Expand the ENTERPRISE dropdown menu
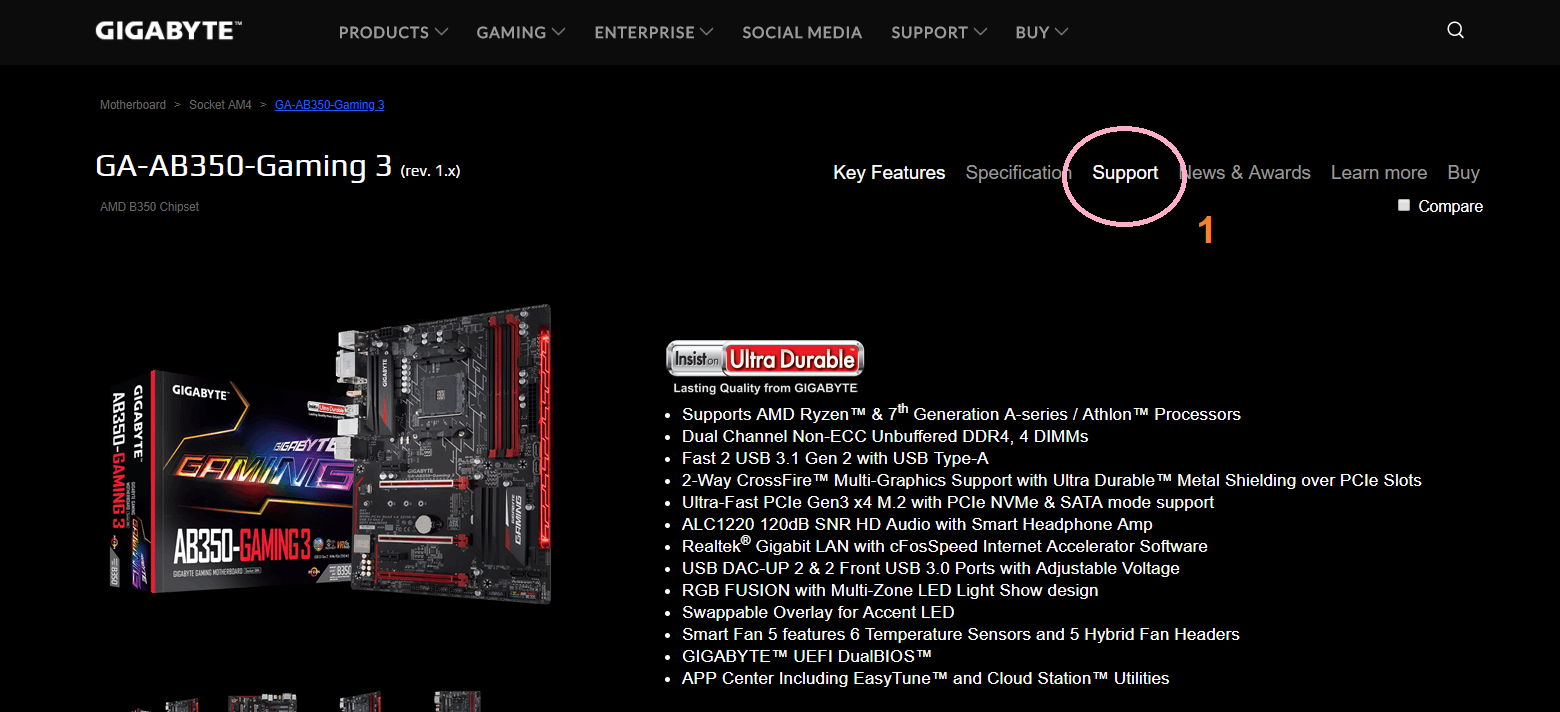1560x712 pixels. pyautogui.click(x=654, y=32)
